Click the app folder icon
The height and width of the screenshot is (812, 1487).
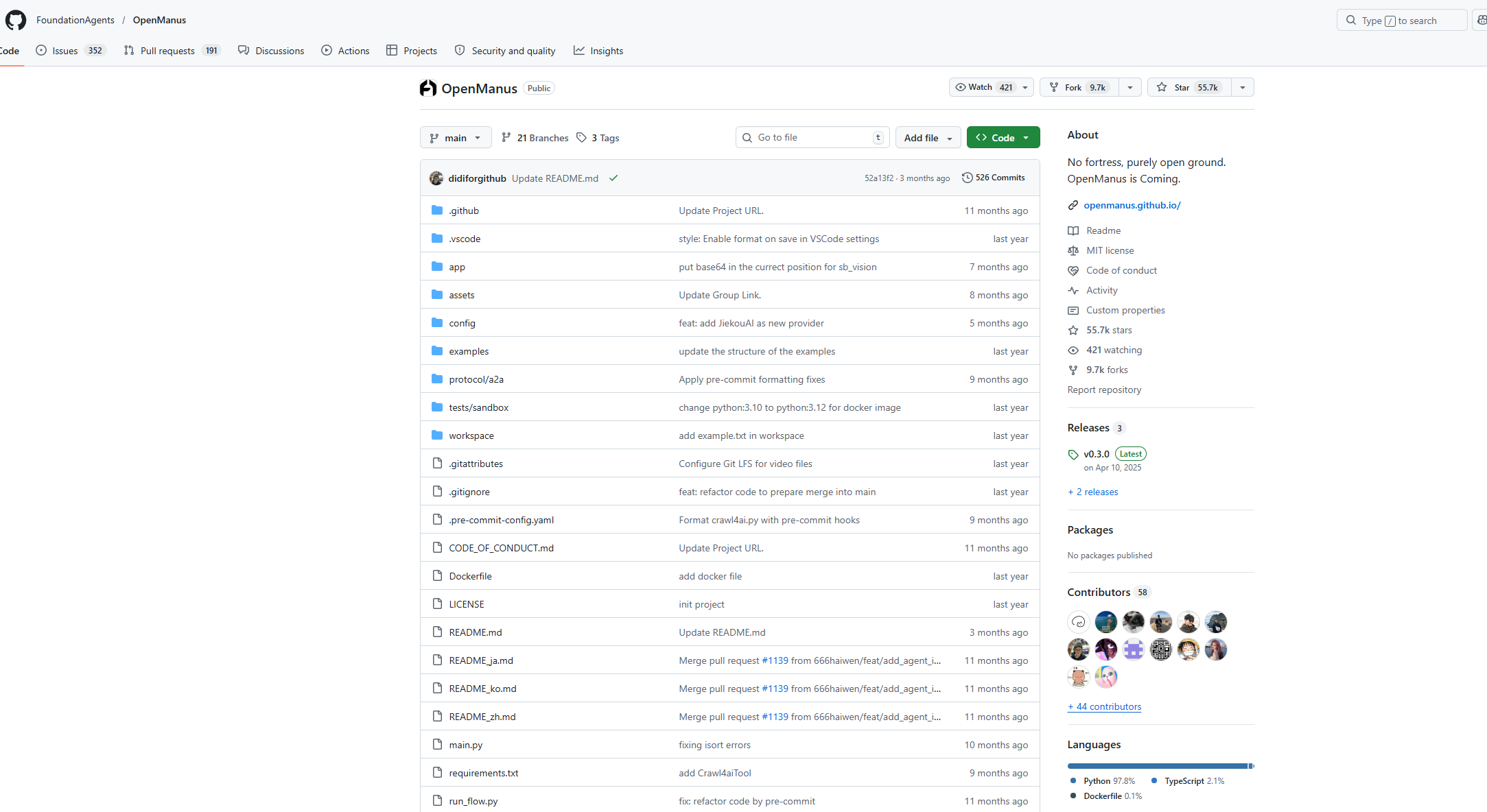click(x=437, y=266)
